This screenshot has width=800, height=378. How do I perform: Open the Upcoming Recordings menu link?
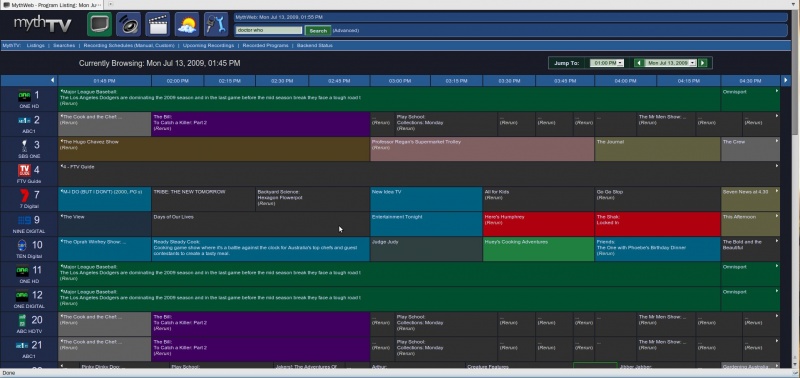coord(208,45)
